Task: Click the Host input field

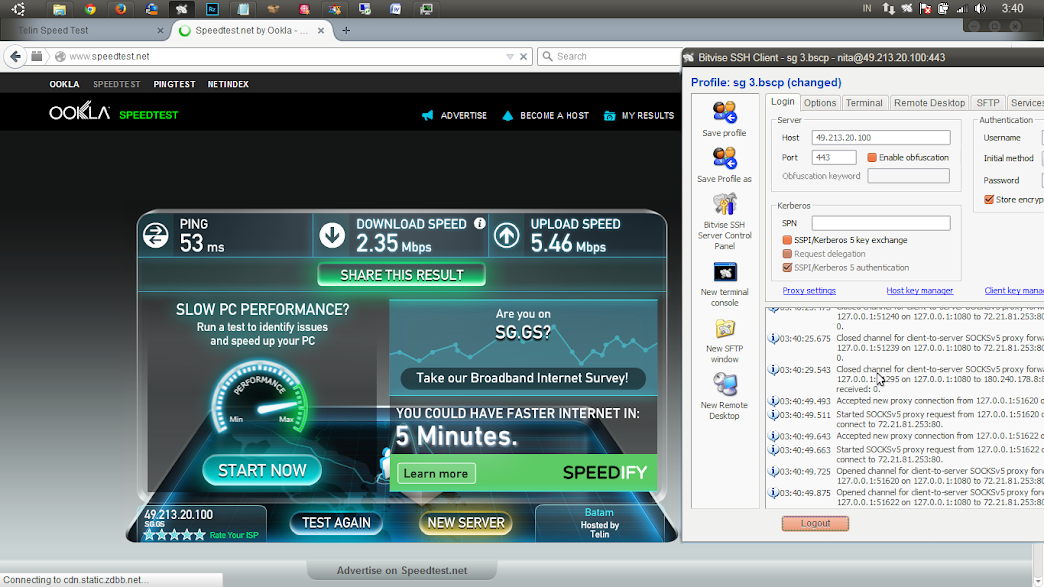Action: [x=881, y=138]
